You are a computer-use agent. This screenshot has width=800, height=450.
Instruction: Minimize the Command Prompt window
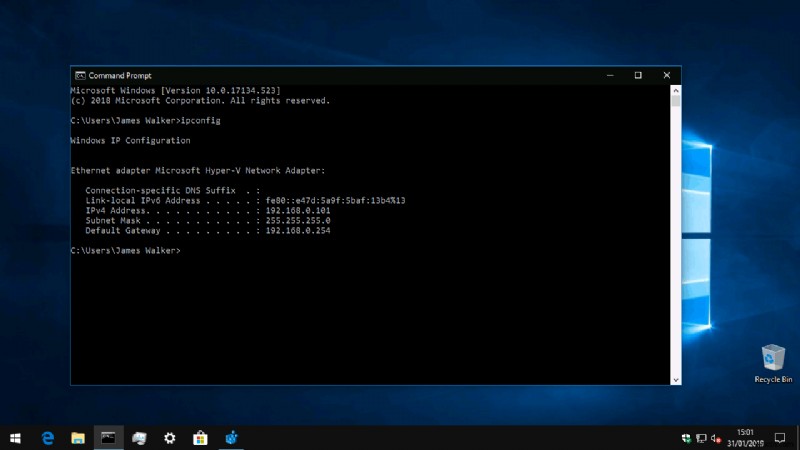pyautogui.click(x=610, y=75)
